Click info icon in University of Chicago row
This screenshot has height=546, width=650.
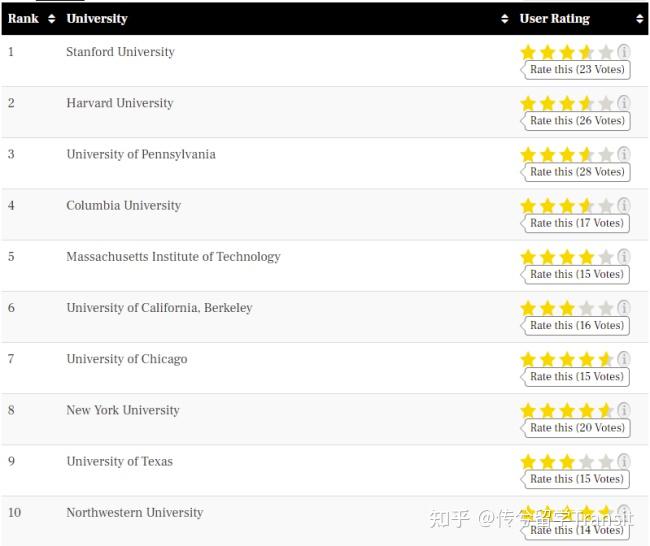[623, 358]
